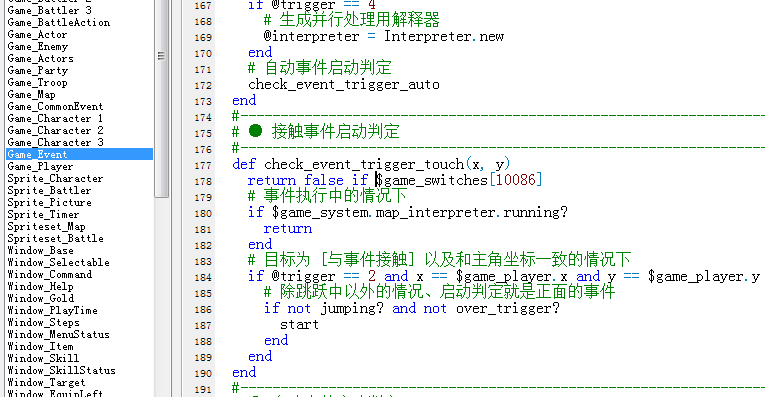Select Game_BattleAction script in list
The height and width of the screenshot is (397, 765).
pyautogui.click(x=59, y=22)
